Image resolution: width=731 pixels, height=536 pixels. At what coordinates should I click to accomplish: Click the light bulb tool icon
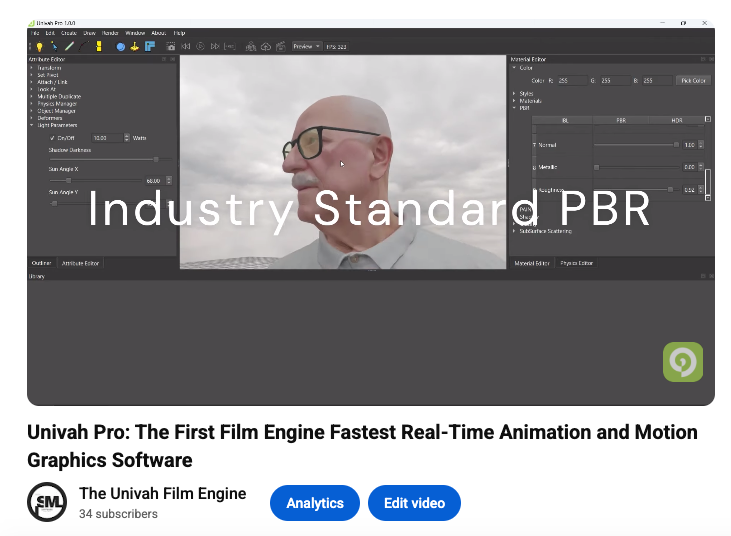point(40,47)
